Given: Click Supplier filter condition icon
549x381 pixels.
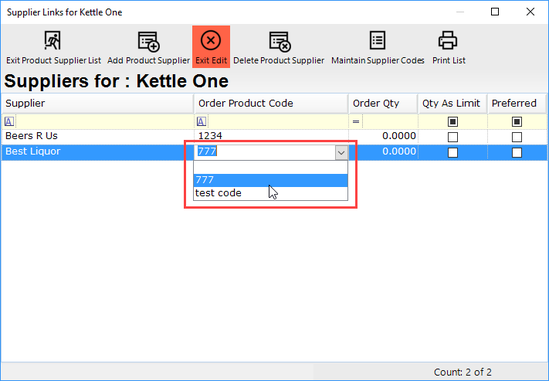Looking at the screenshot, I should 9,122.
